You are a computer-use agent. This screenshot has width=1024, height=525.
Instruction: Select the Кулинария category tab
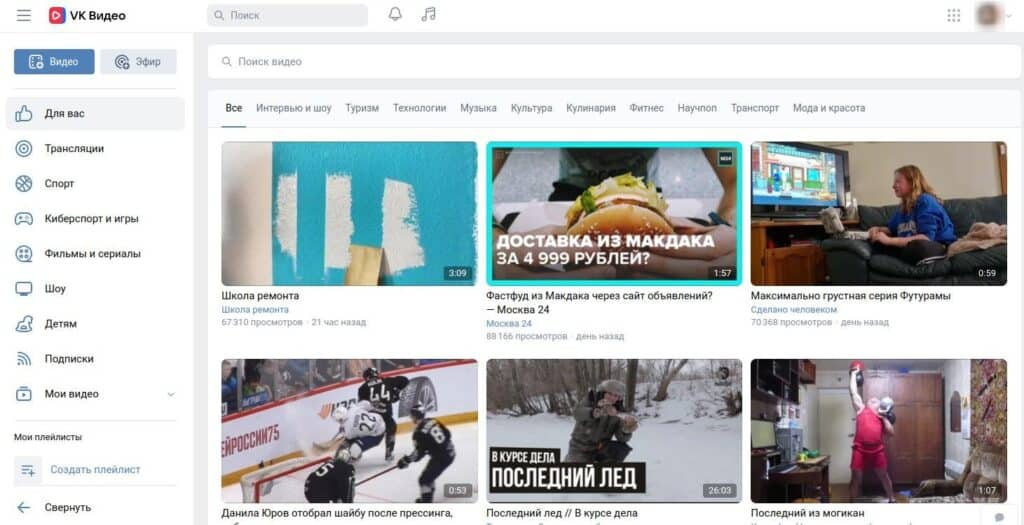(591, 108)
